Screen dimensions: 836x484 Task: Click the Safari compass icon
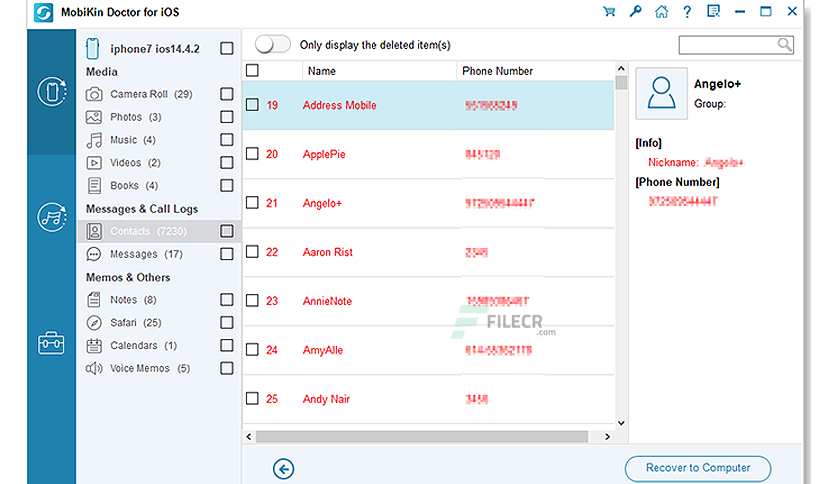click(94, 322)
